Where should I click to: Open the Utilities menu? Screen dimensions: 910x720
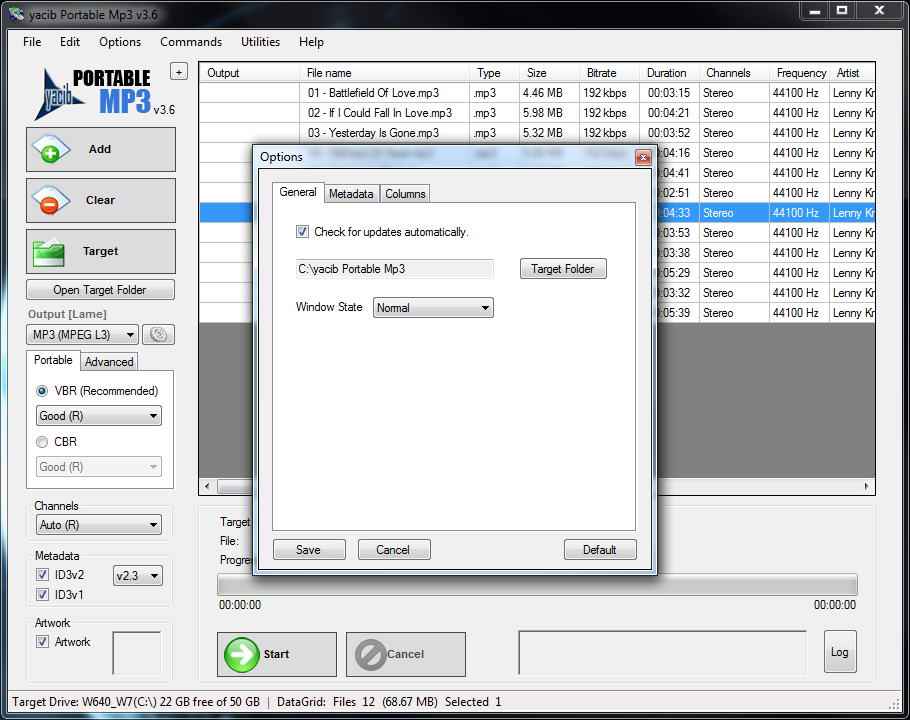[261, 42]
